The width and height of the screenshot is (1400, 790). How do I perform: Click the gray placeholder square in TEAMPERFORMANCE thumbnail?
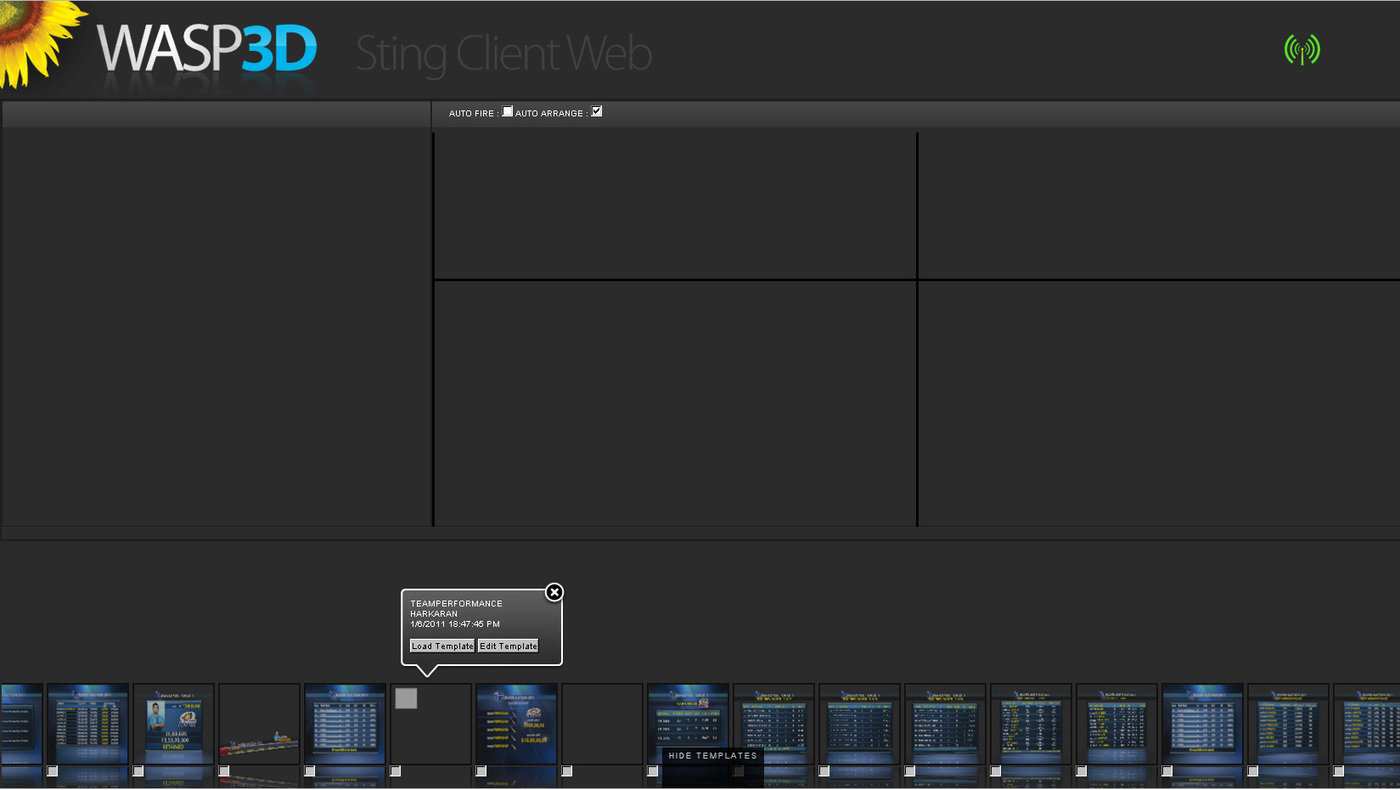406,698
